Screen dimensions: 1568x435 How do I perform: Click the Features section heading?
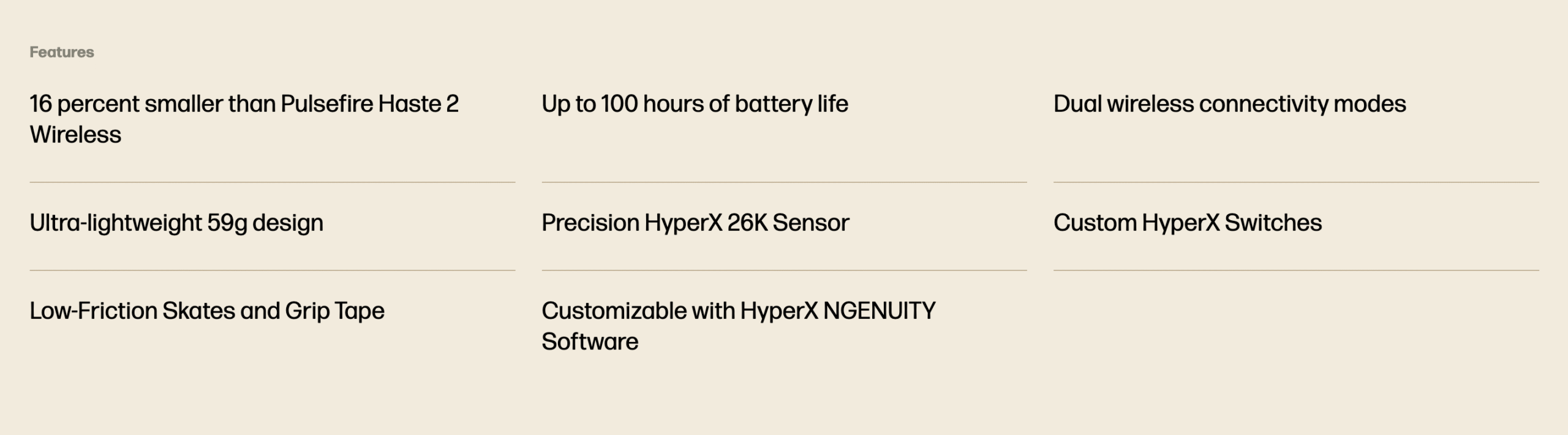(x=62, y=52)
